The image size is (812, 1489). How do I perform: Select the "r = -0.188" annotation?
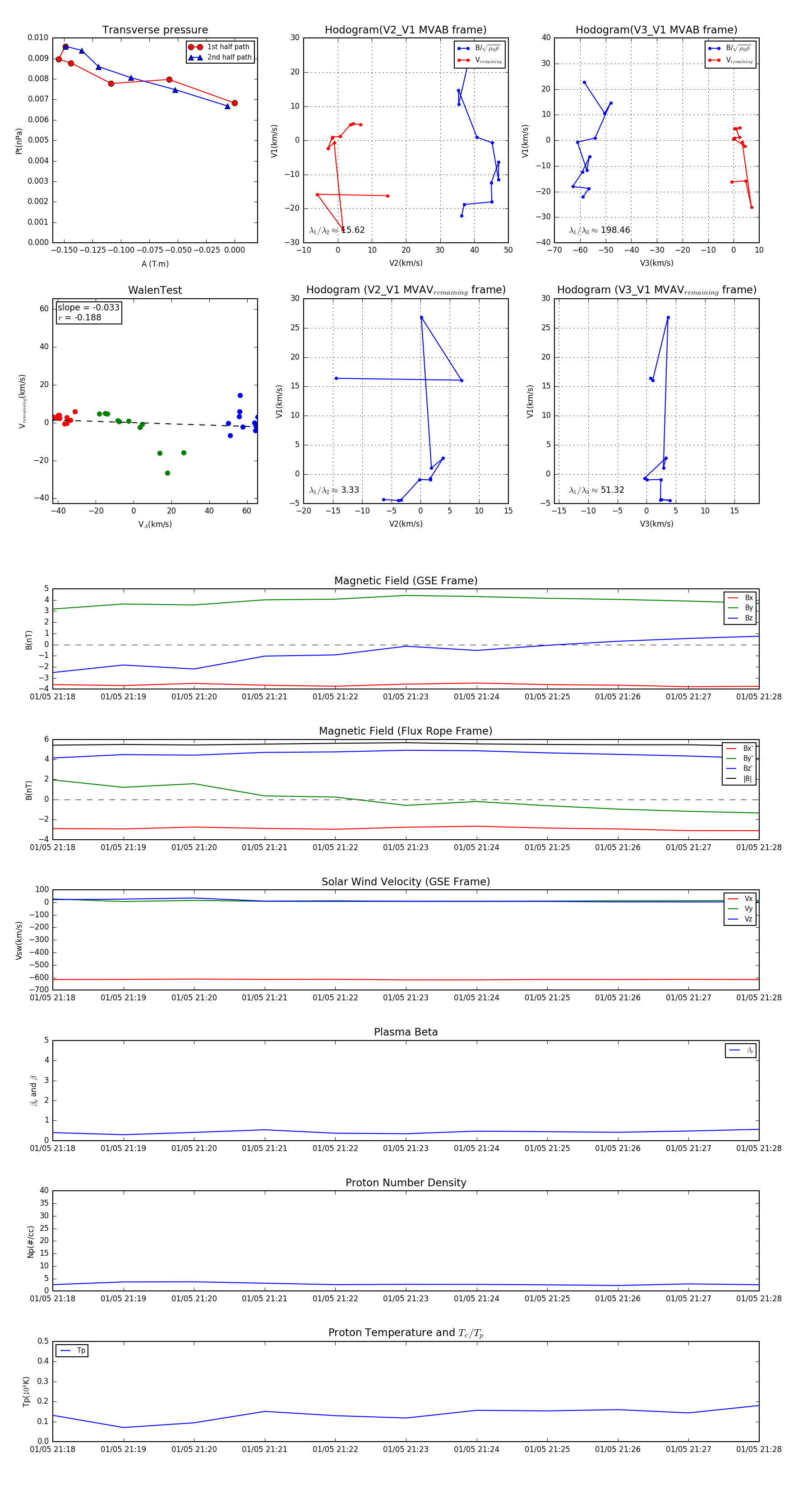pos(80,317)
